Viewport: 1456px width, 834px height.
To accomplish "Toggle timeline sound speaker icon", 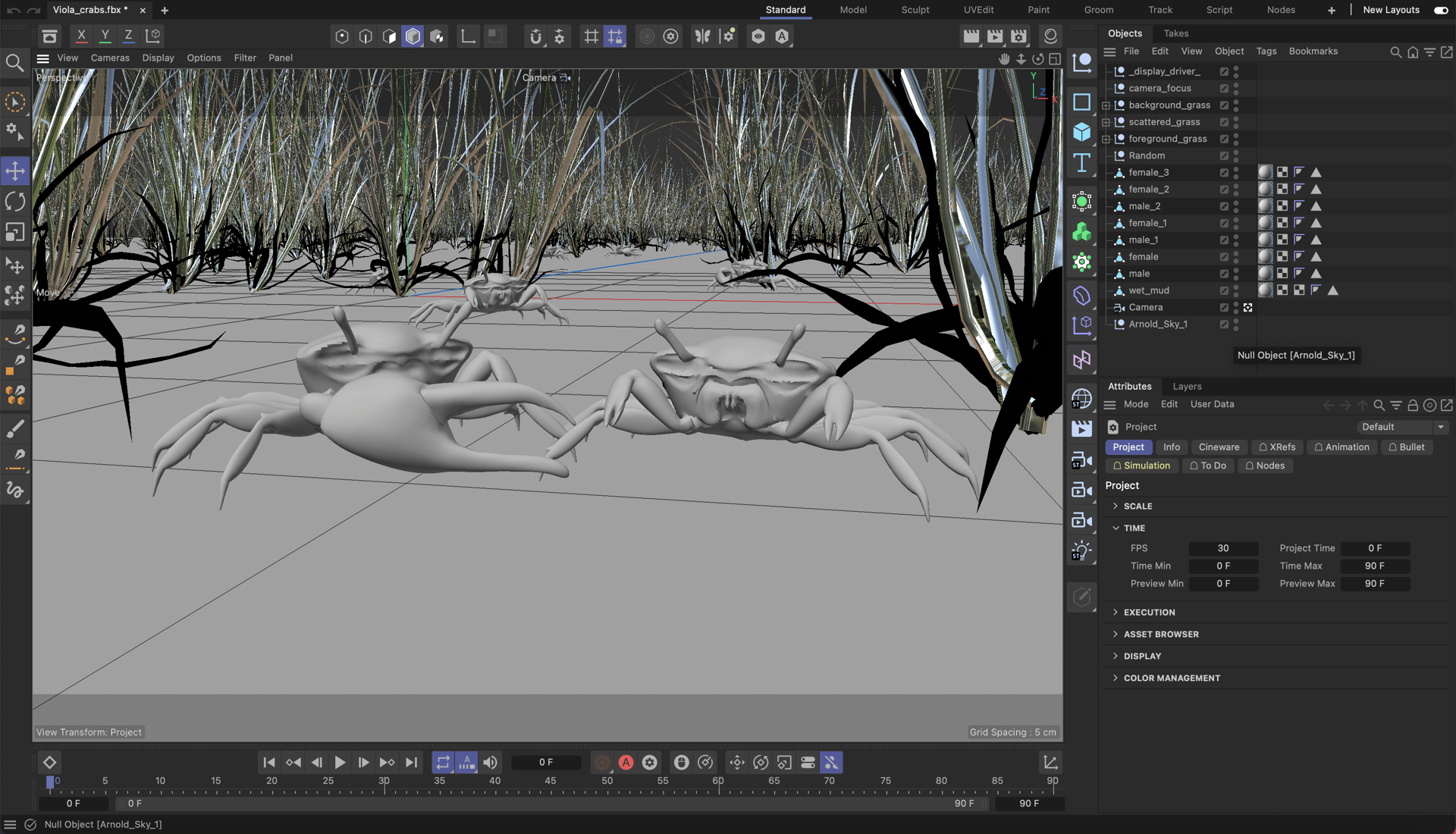I will pos(491,763).
